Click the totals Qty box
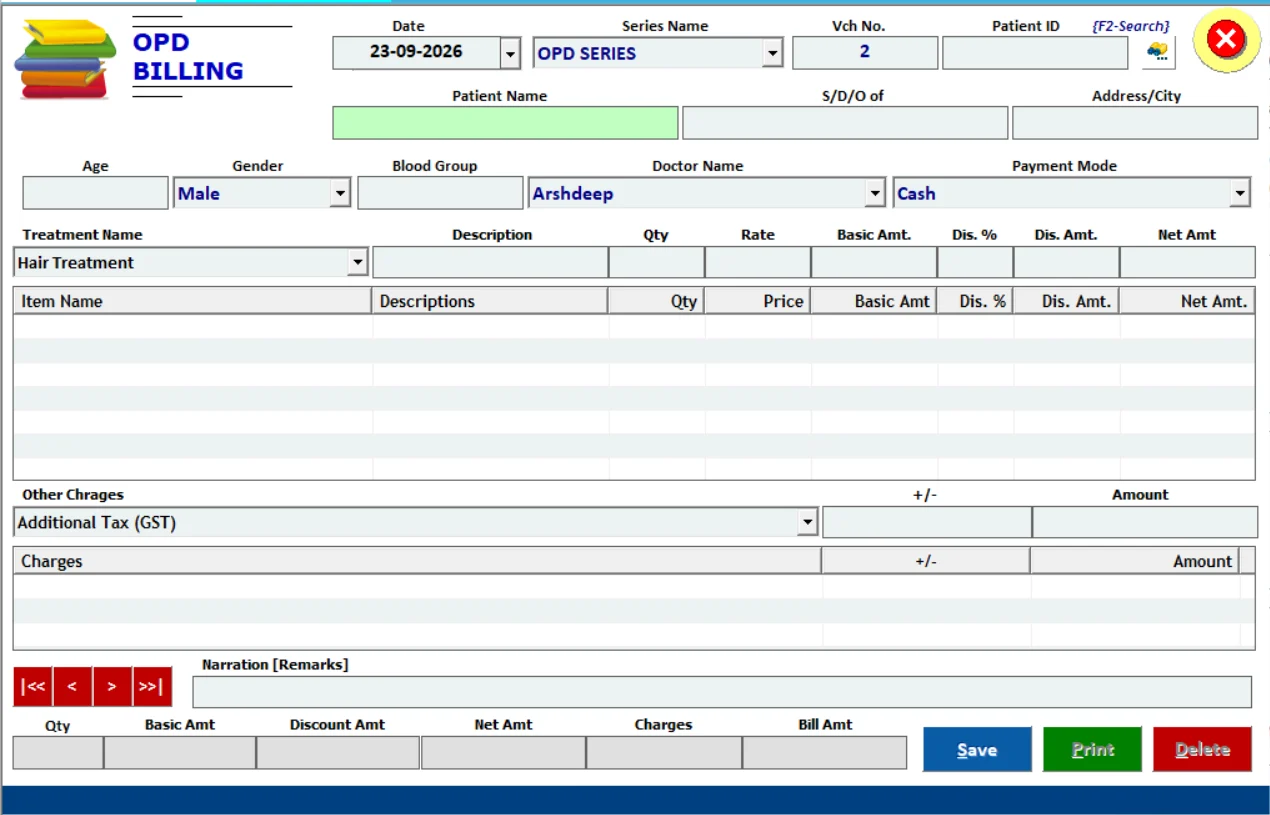This screenshot has height=815, width=1270. 58,753
